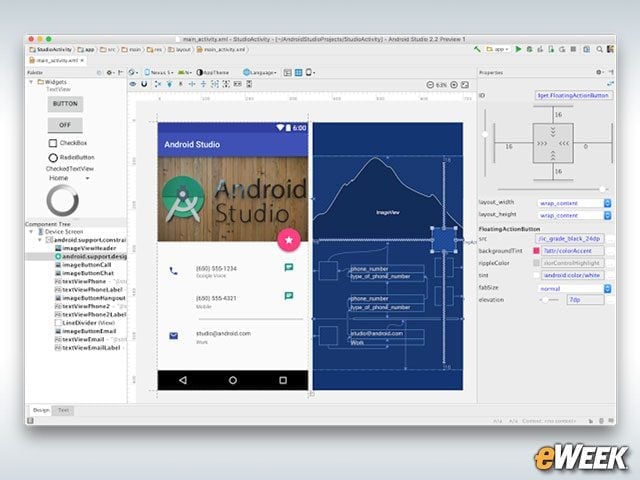Open the Language dropdown
The image size is (640, 480).
coord(260,73)
